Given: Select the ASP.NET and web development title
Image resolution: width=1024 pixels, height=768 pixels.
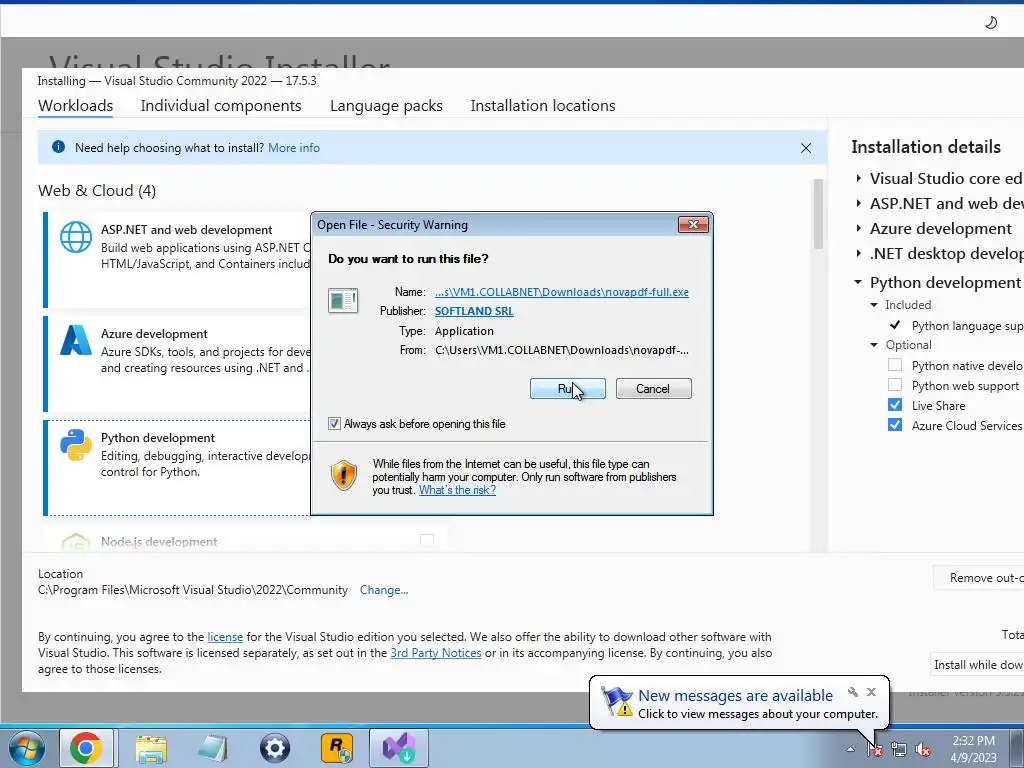Looking at the screenshot, I should (x=186, y=230).
